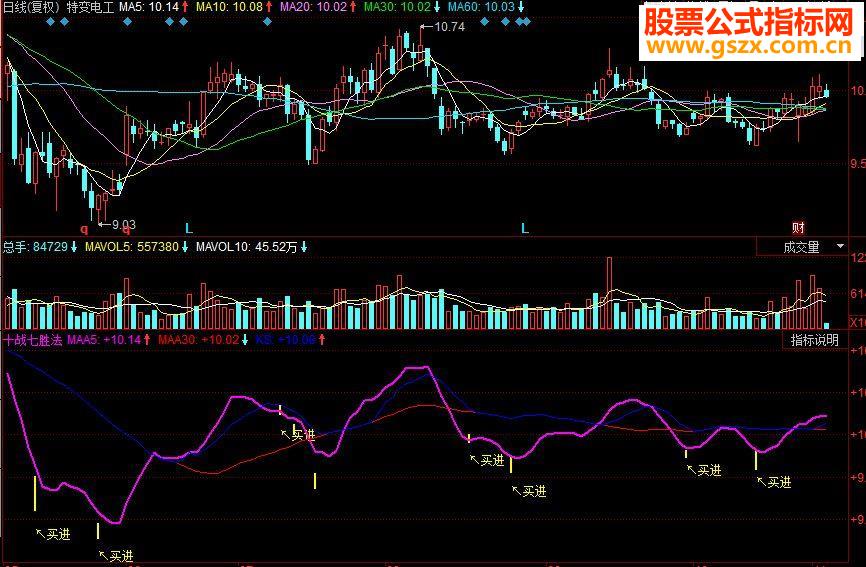
Task: Click the MAA5: +10.14 indicator label
Action: click(x=104, y=340)
